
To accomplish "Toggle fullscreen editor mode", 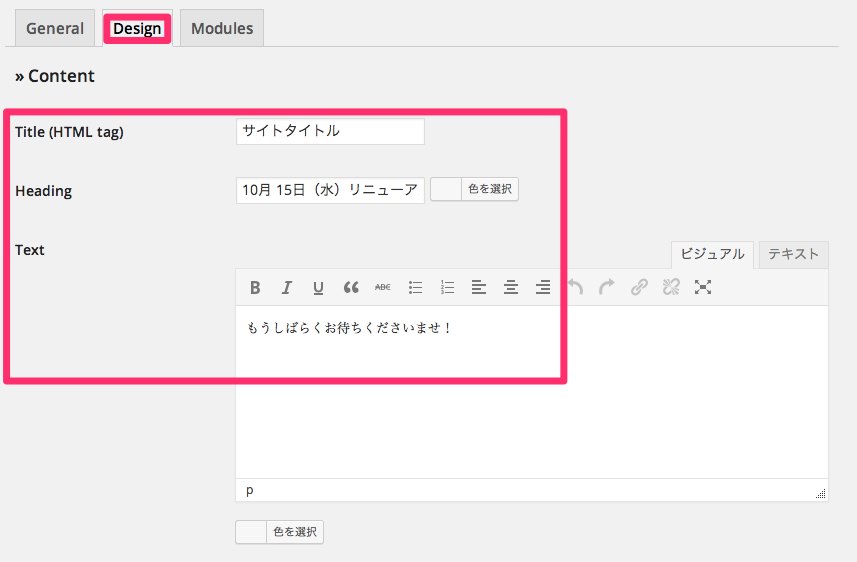I will (x=703, y=288).
